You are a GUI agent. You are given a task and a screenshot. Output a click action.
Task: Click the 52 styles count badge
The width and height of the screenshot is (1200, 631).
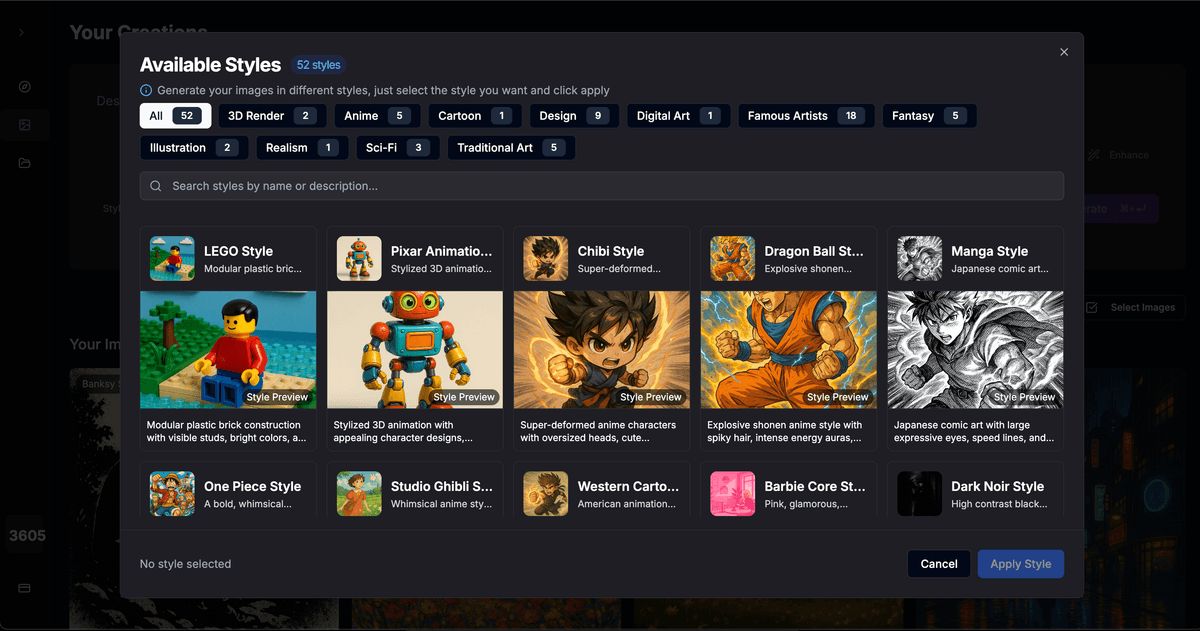319,65
